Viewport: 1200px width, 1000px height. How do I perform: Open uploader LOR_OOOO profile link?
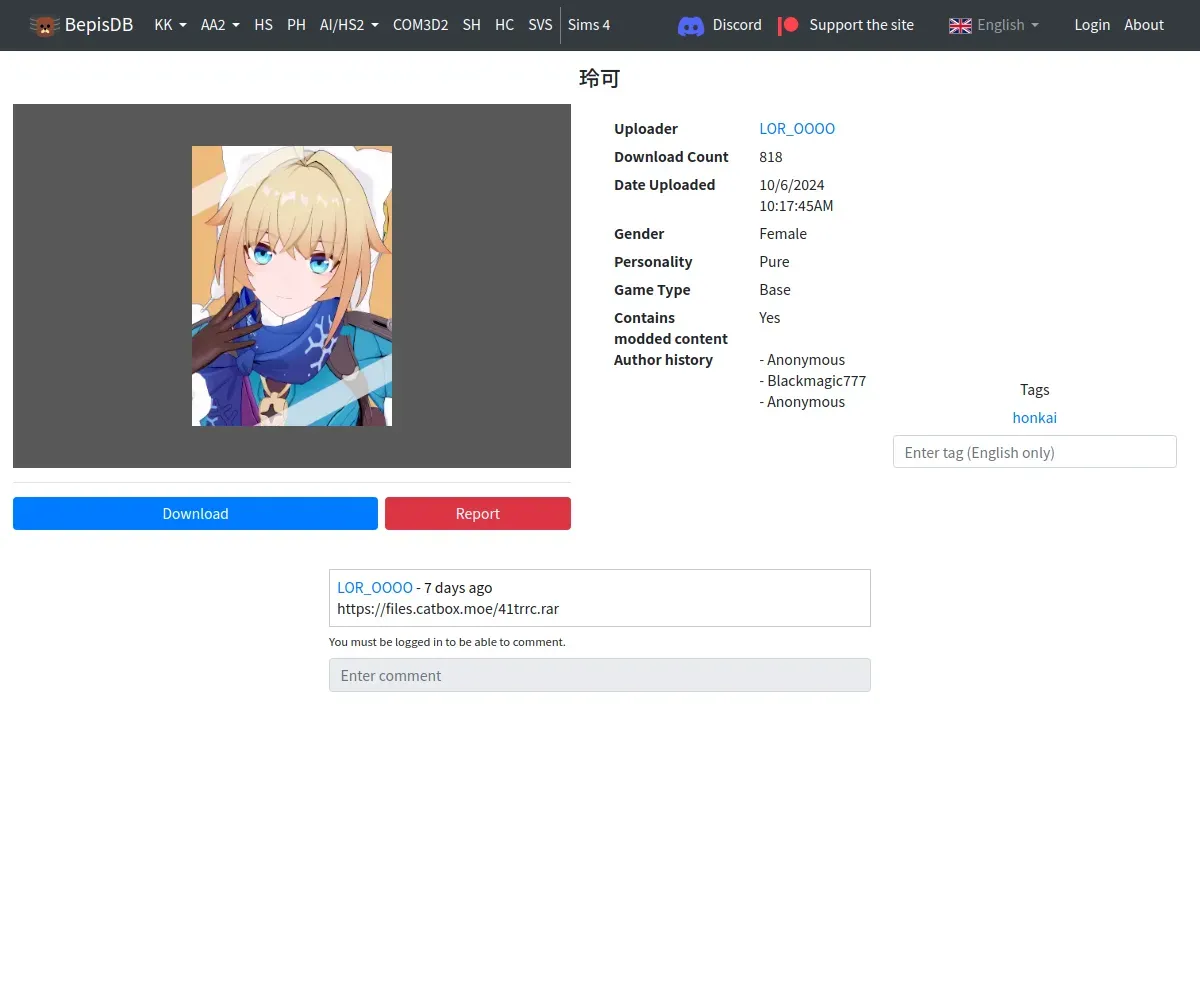click(797, 129)
